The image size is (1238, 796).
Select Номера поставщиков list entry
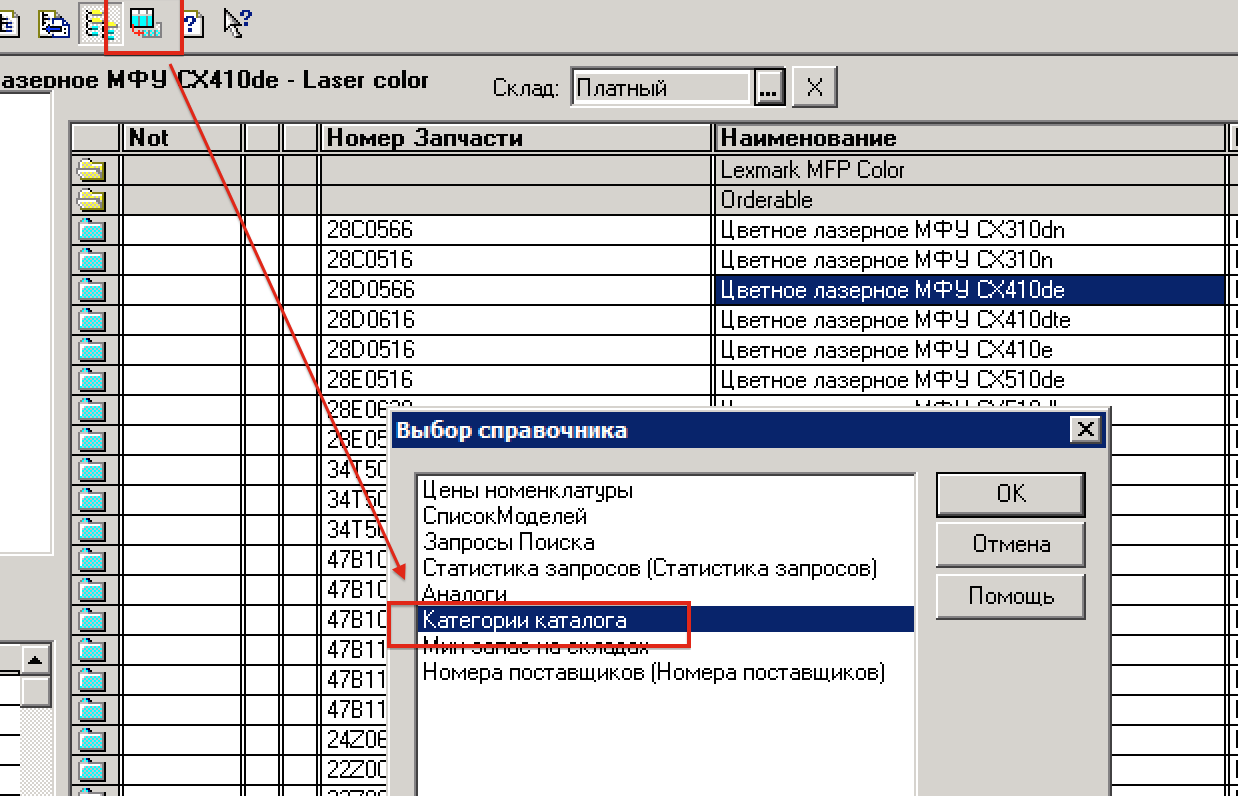(653, 672)
